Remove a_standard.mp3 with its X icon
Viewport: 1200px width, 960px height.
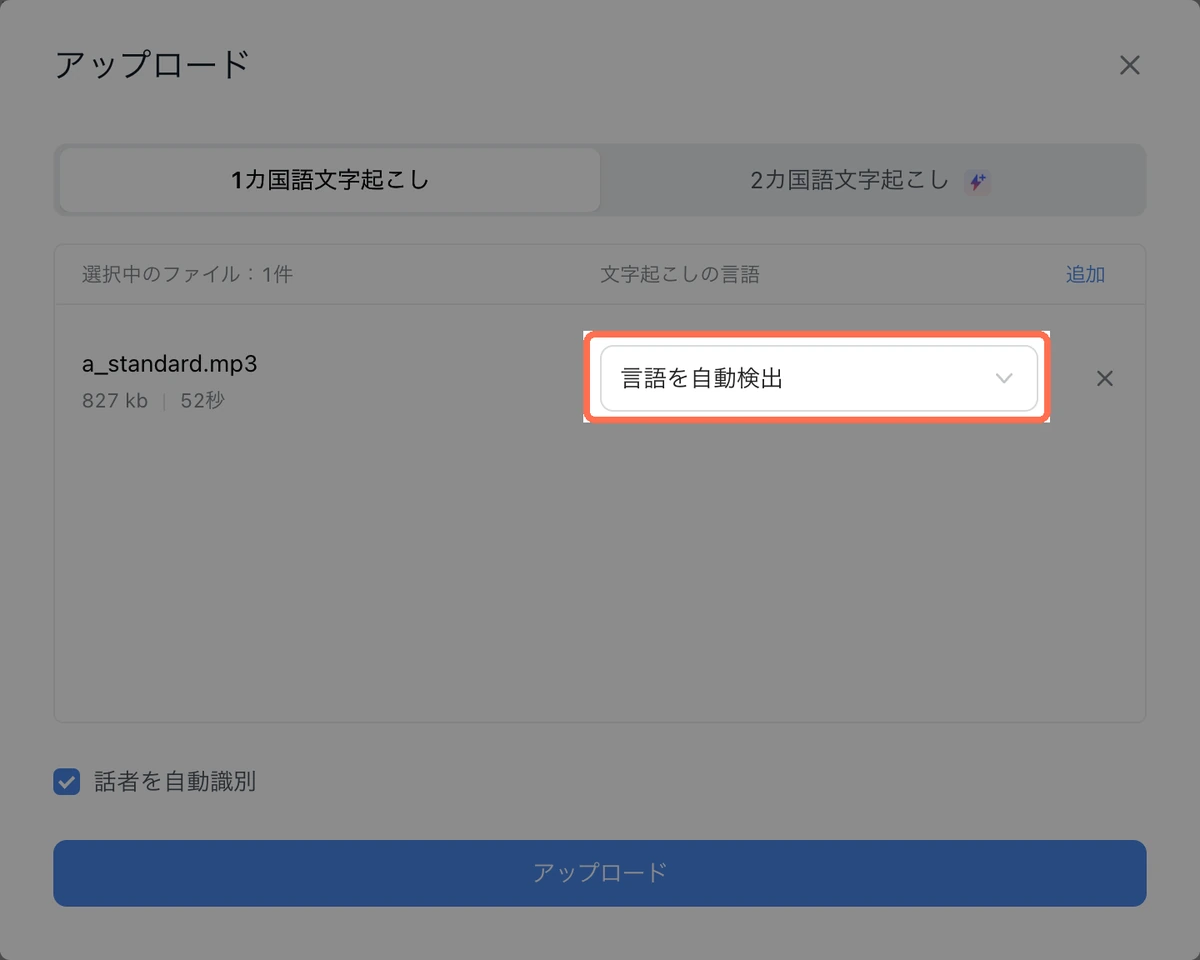click(x=1105, y=379)
